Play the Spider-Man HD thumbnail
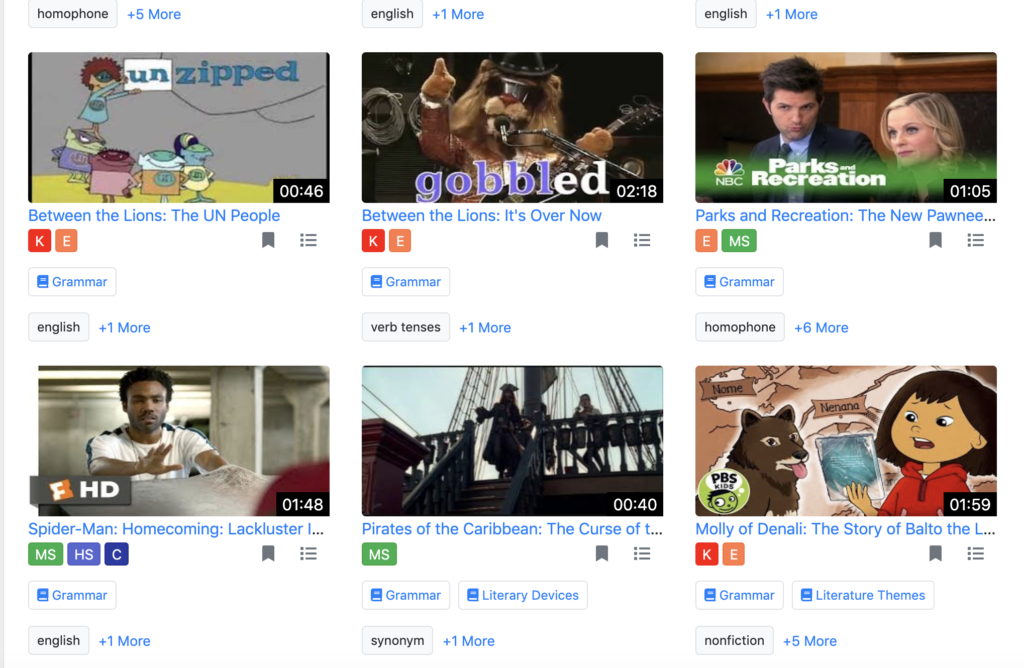Screen dimensions: 1024x668 (x=179, y=441)
